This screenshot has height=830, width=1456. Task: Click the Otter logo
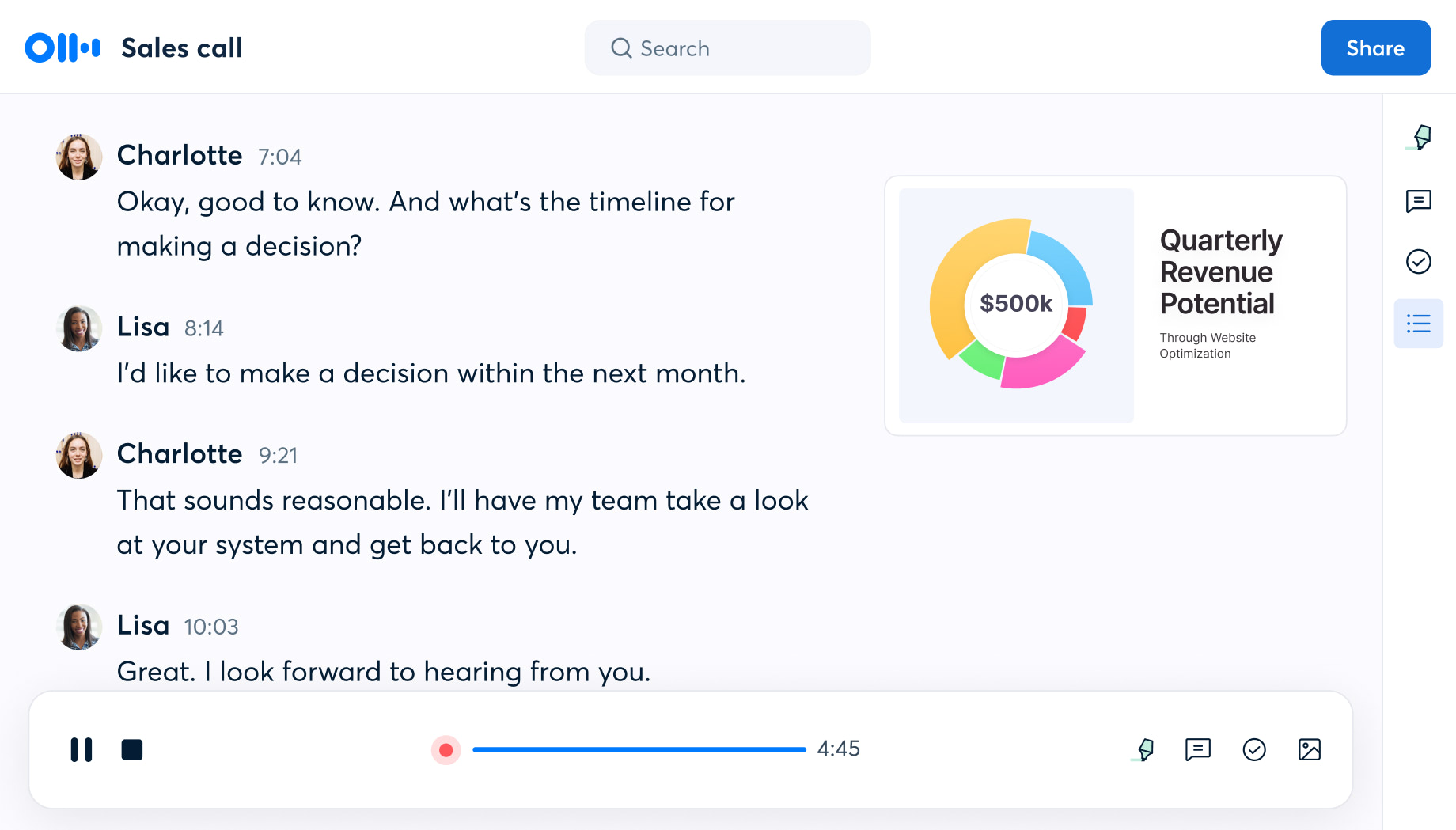(63, 47)
